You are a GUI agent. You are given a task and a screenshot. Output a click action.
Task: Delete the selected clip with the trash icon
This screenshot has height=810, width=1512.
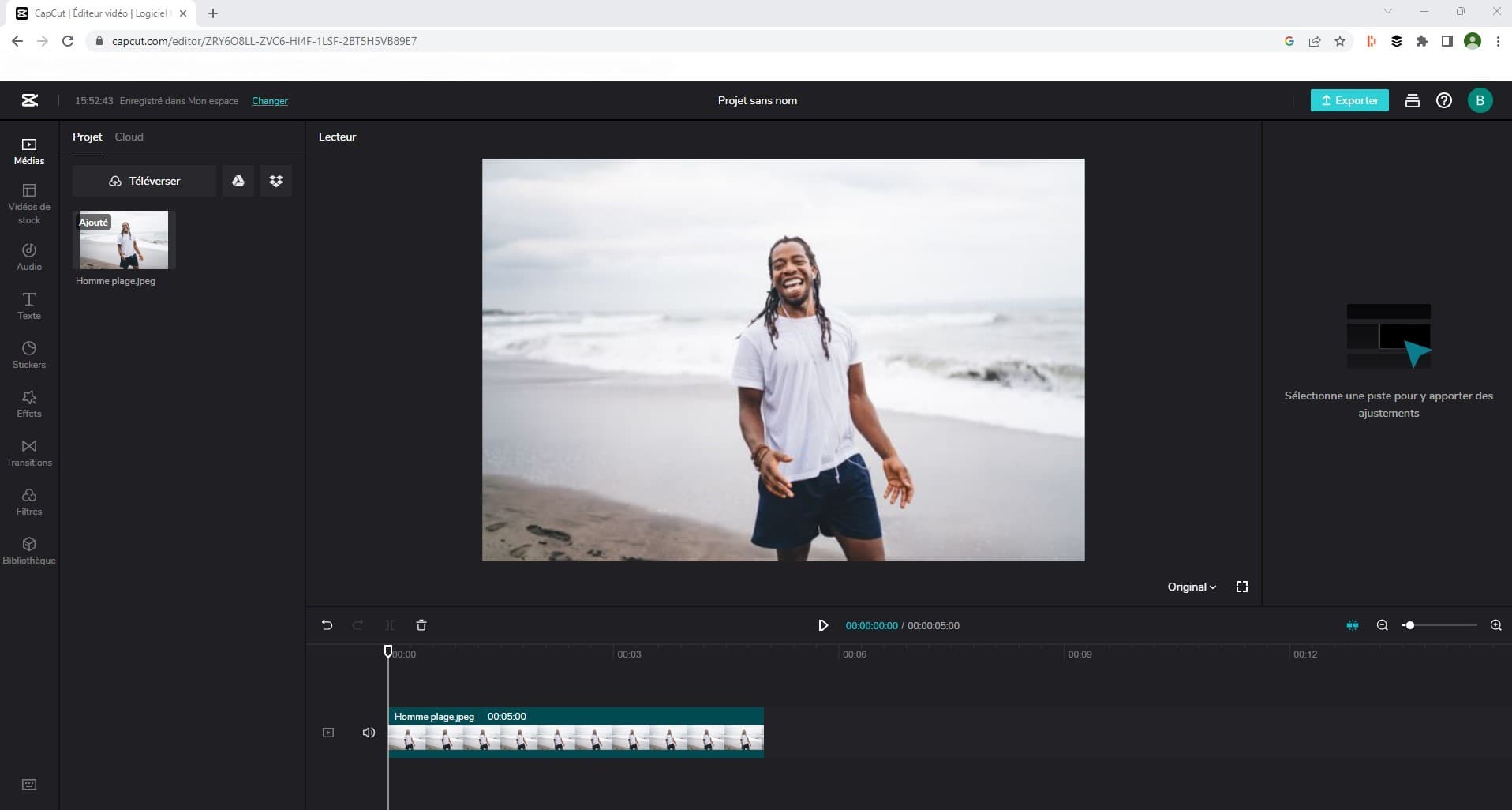click(421, 624)
